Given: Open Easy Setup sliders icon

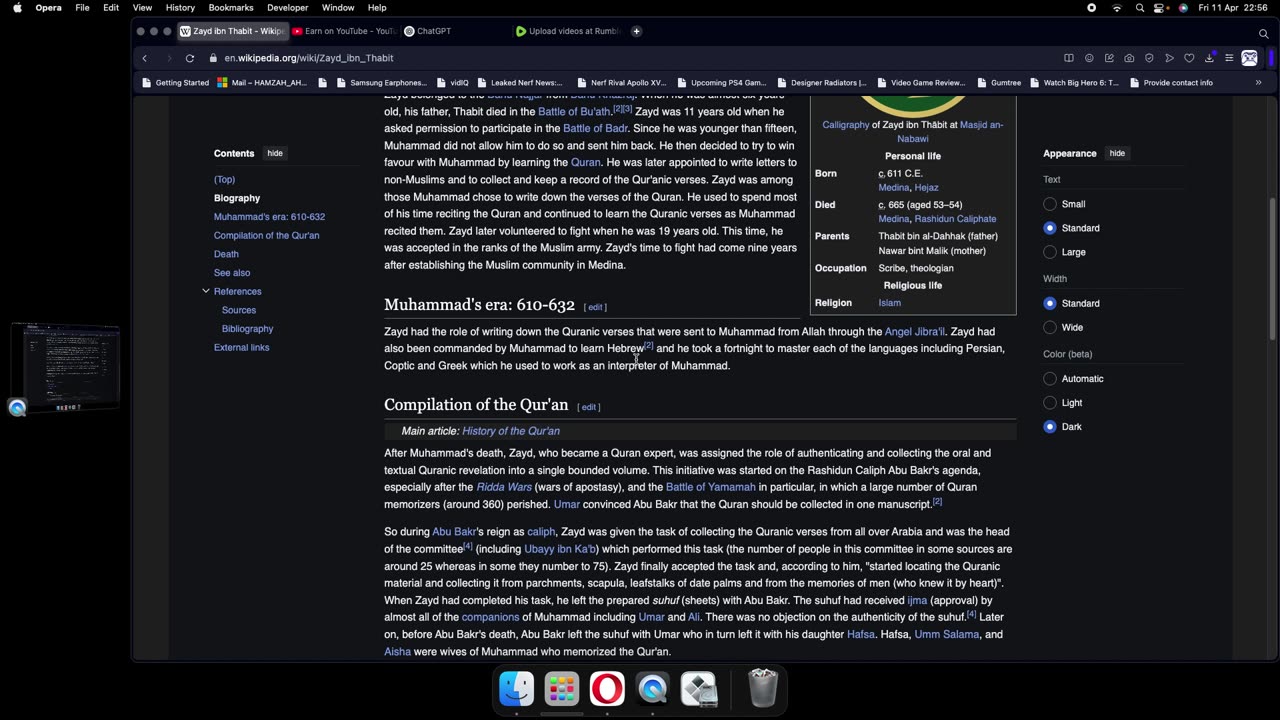Looking at the screenshot, I should click(x=1229, y=58).
